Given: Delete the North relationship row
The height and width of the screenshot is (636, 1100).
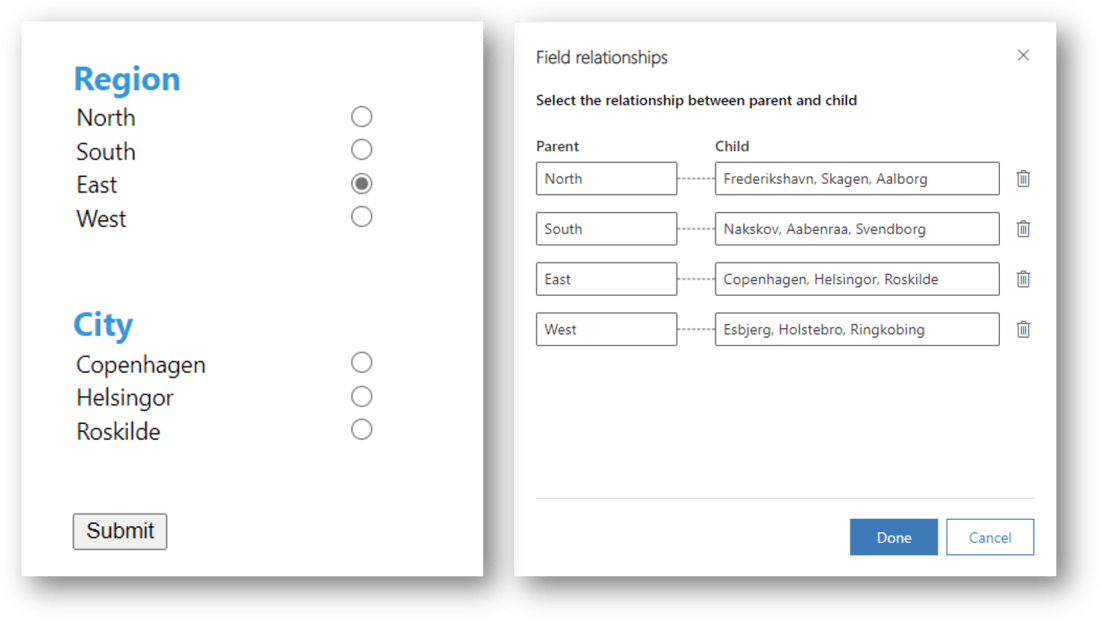Looking at the screenshot, I should coord(1023,179).
